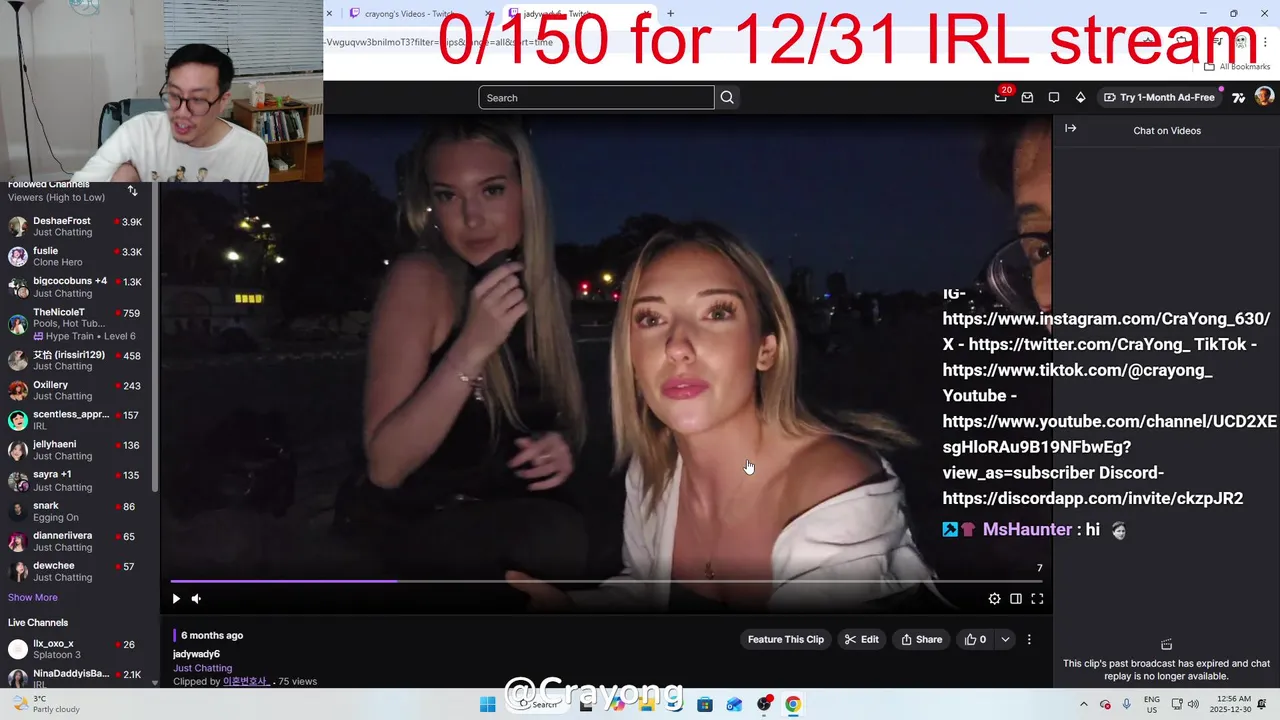Open Microsoft Store from taskbar
The width and height of the screenshot is (1280, 720).
pos(705,704)
